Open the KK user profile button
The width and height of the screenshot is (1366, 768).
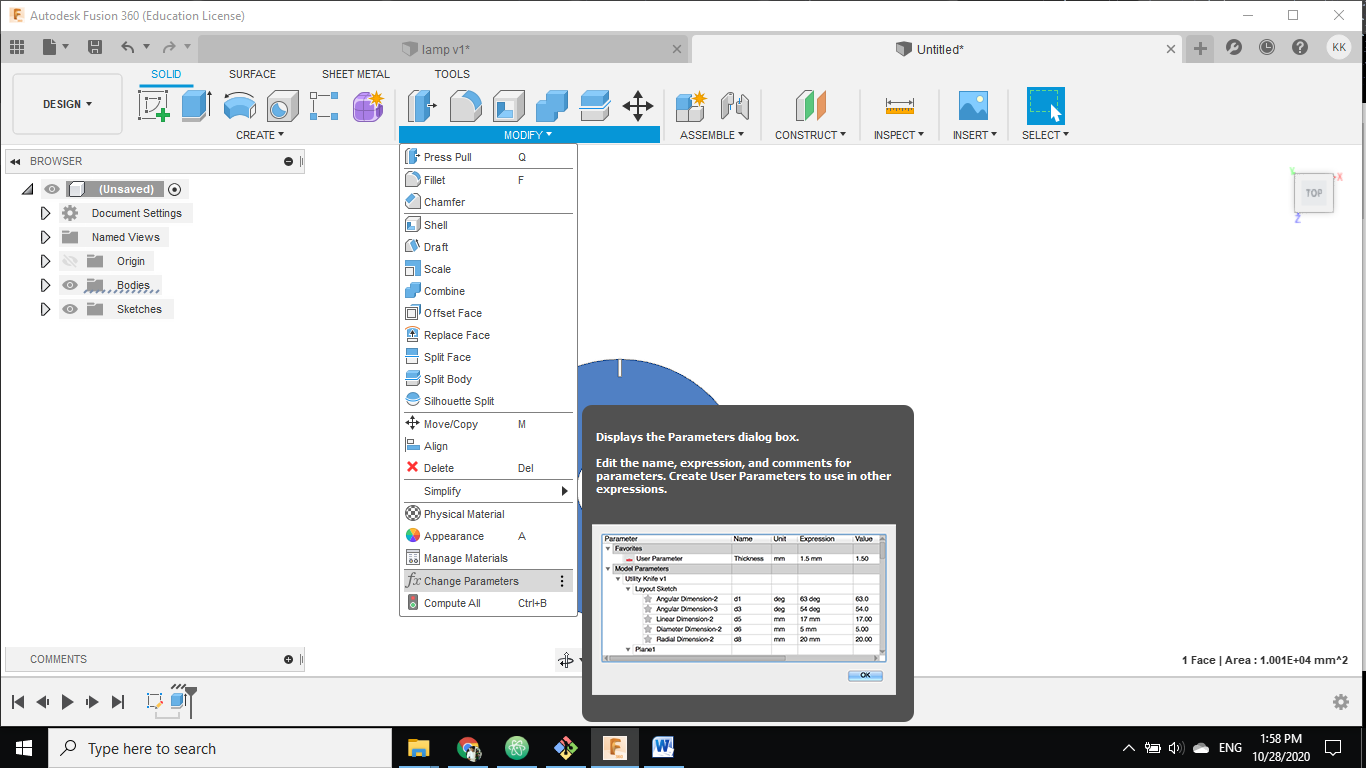coord(1339,47)
